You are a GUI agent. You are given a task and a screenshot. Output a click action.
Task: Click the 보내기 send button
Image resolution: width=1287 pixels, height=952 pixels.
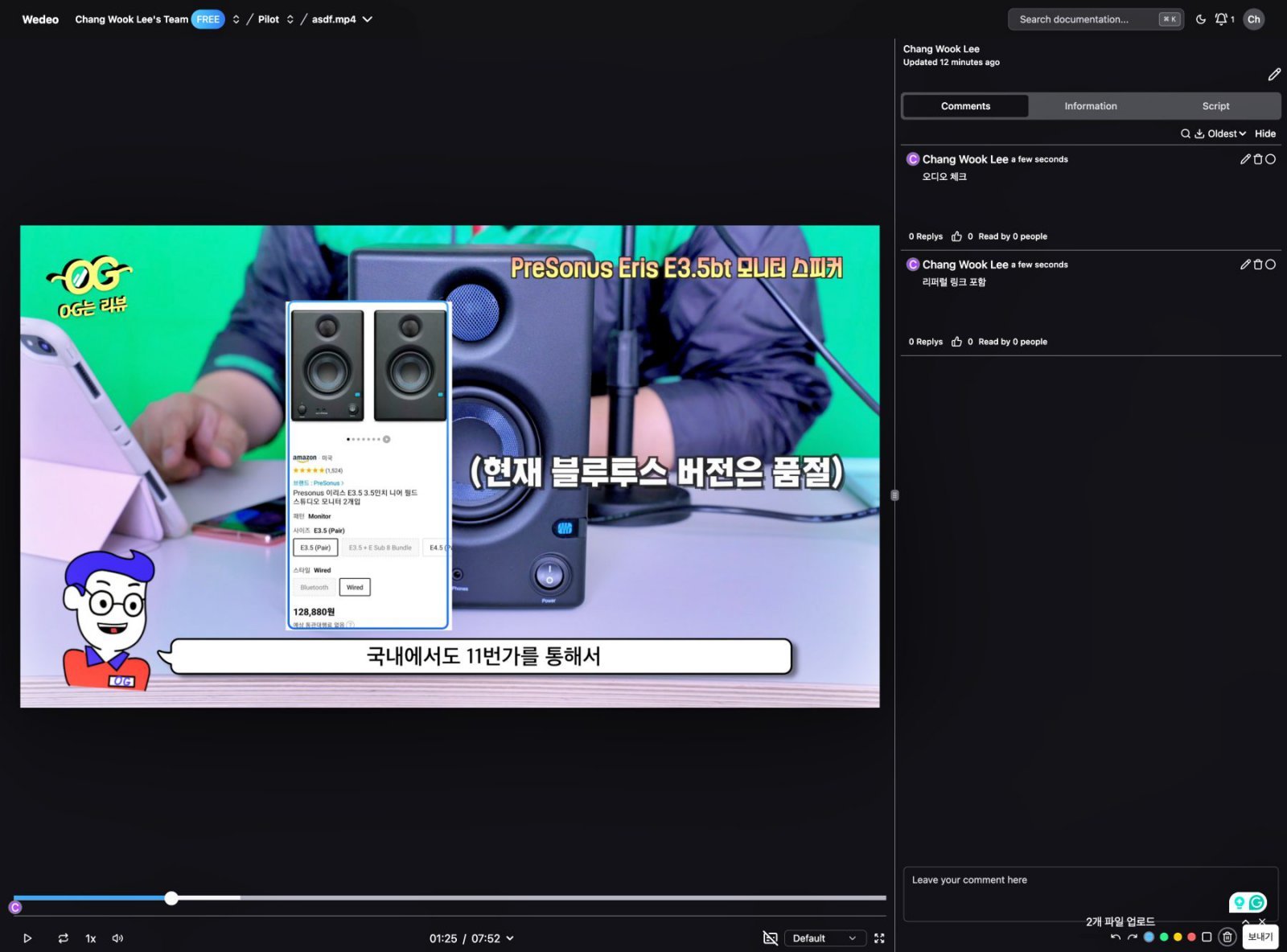[1260, 937]
